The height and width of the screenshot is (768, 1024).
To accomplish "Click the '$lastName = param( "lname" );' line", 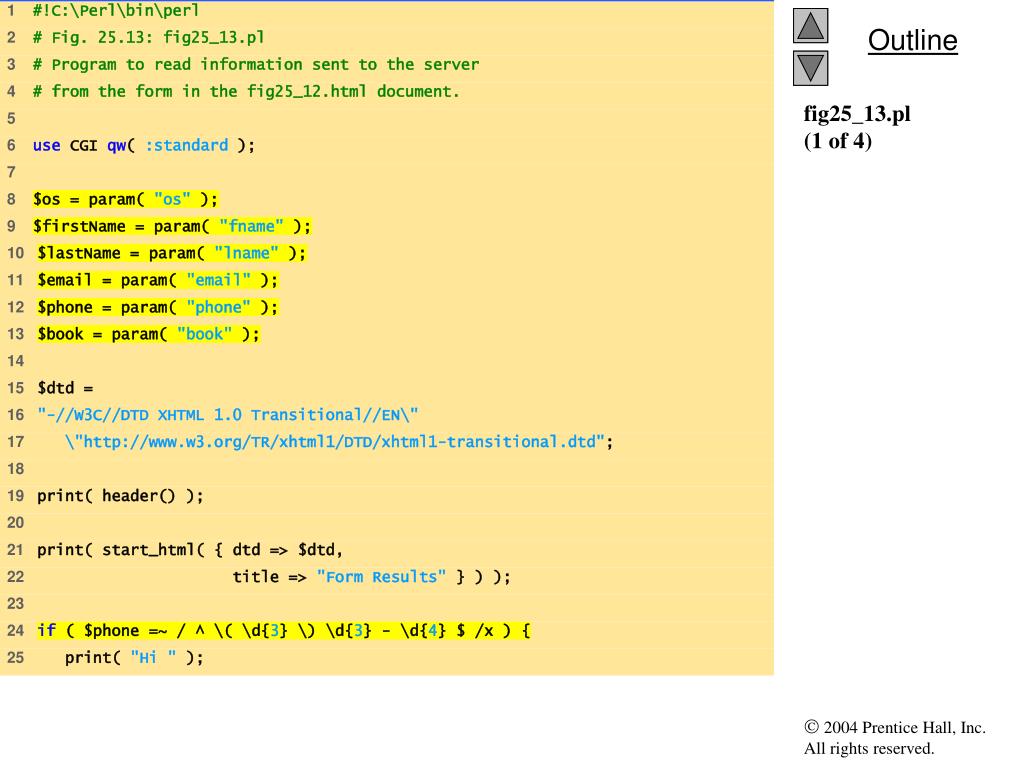I will coord(172,253).
